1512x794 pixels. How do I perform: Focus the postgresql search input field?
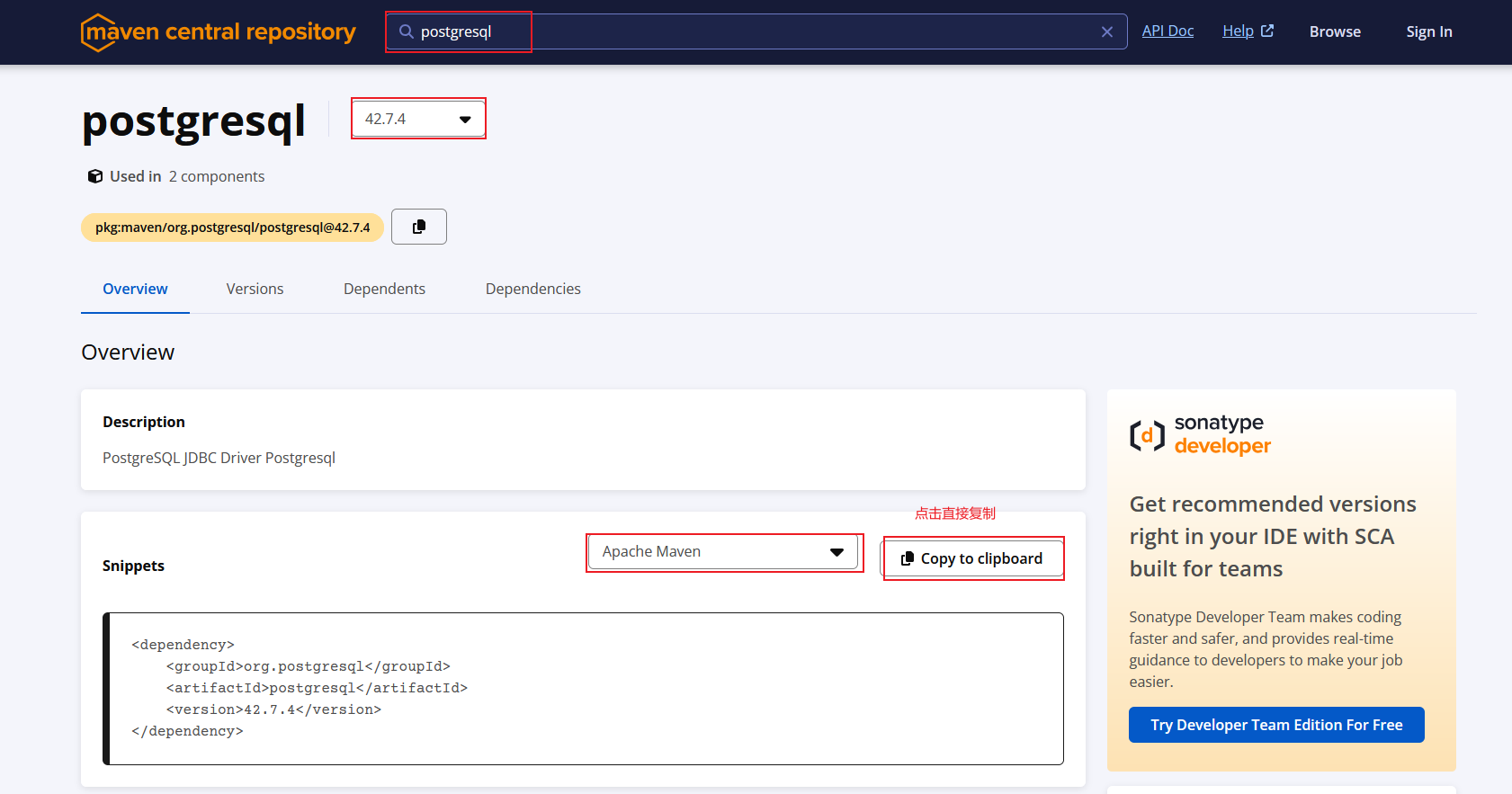756,31
